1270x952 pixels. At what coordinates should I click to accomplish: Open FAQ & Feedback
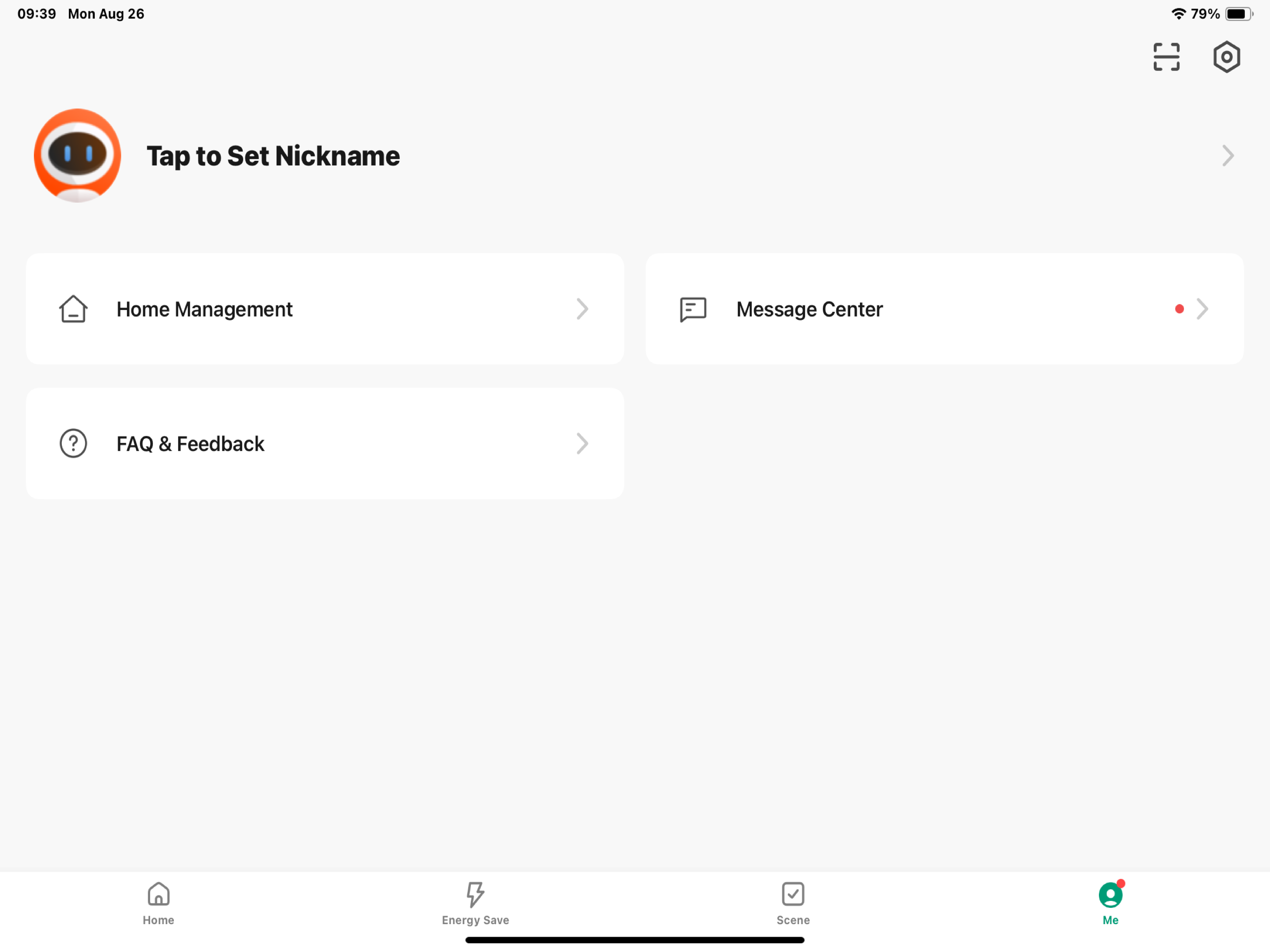tap(325, 443)
